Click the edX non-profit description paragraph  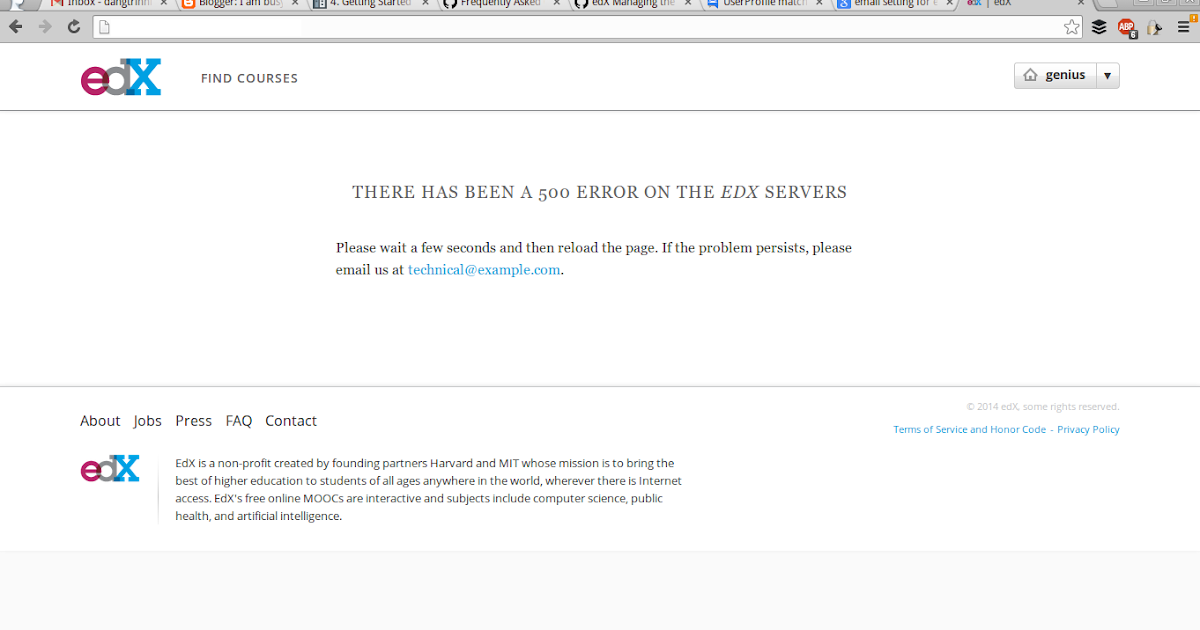428,490
